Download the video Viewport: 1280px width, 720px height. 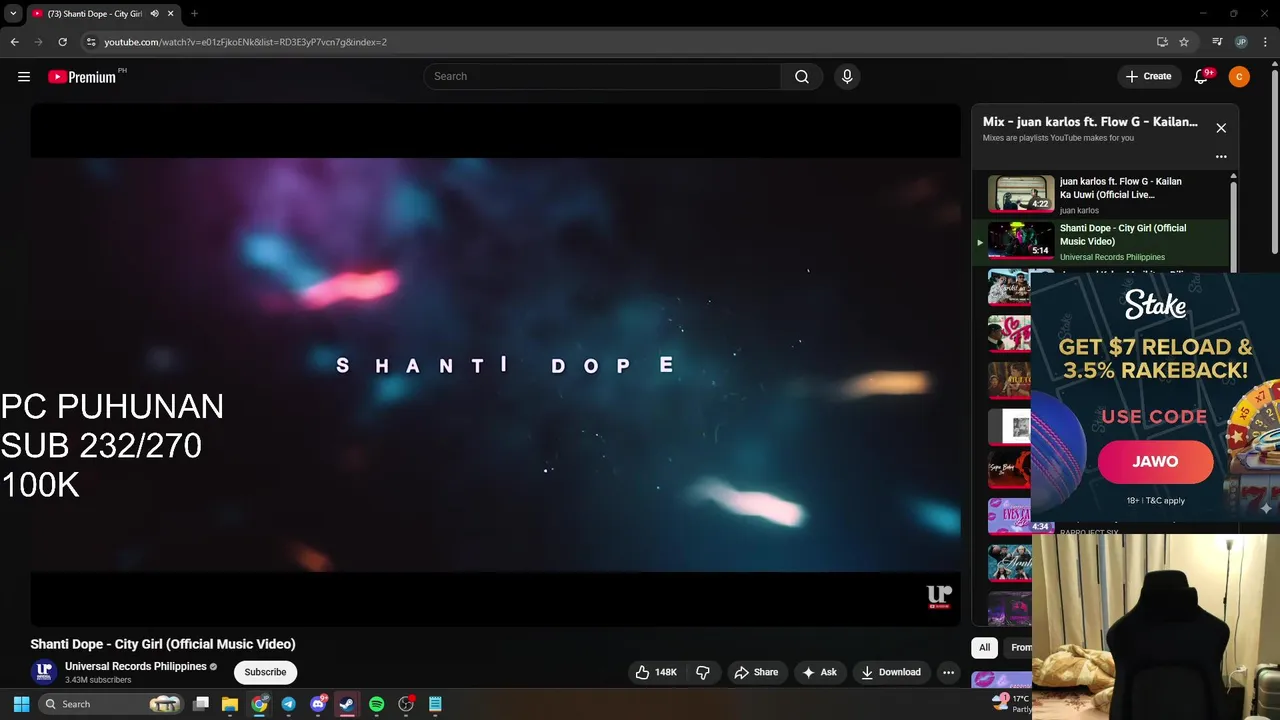click(x=891, y=672)
